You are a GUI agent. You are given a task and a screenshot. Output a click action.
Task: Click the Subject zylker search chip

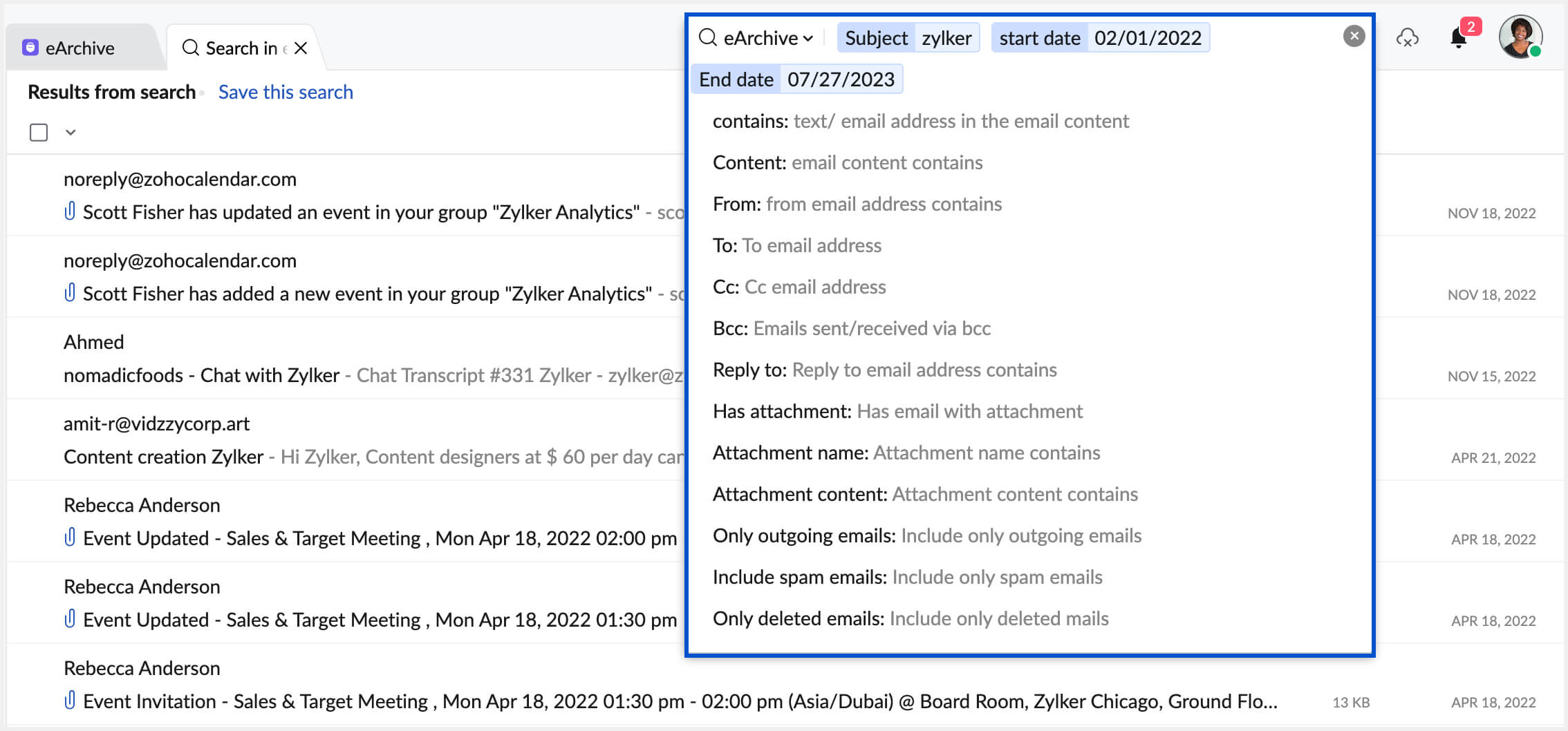908,38
